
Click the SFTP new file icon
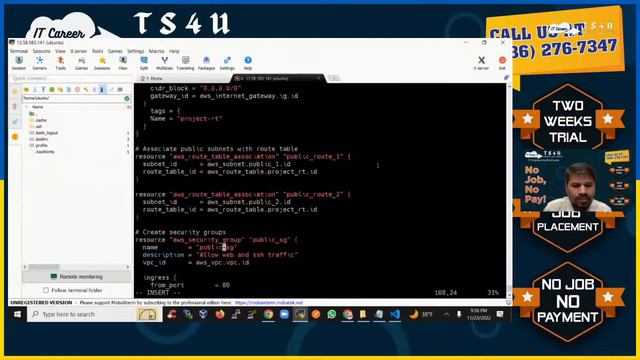click(x=69, y=89)
